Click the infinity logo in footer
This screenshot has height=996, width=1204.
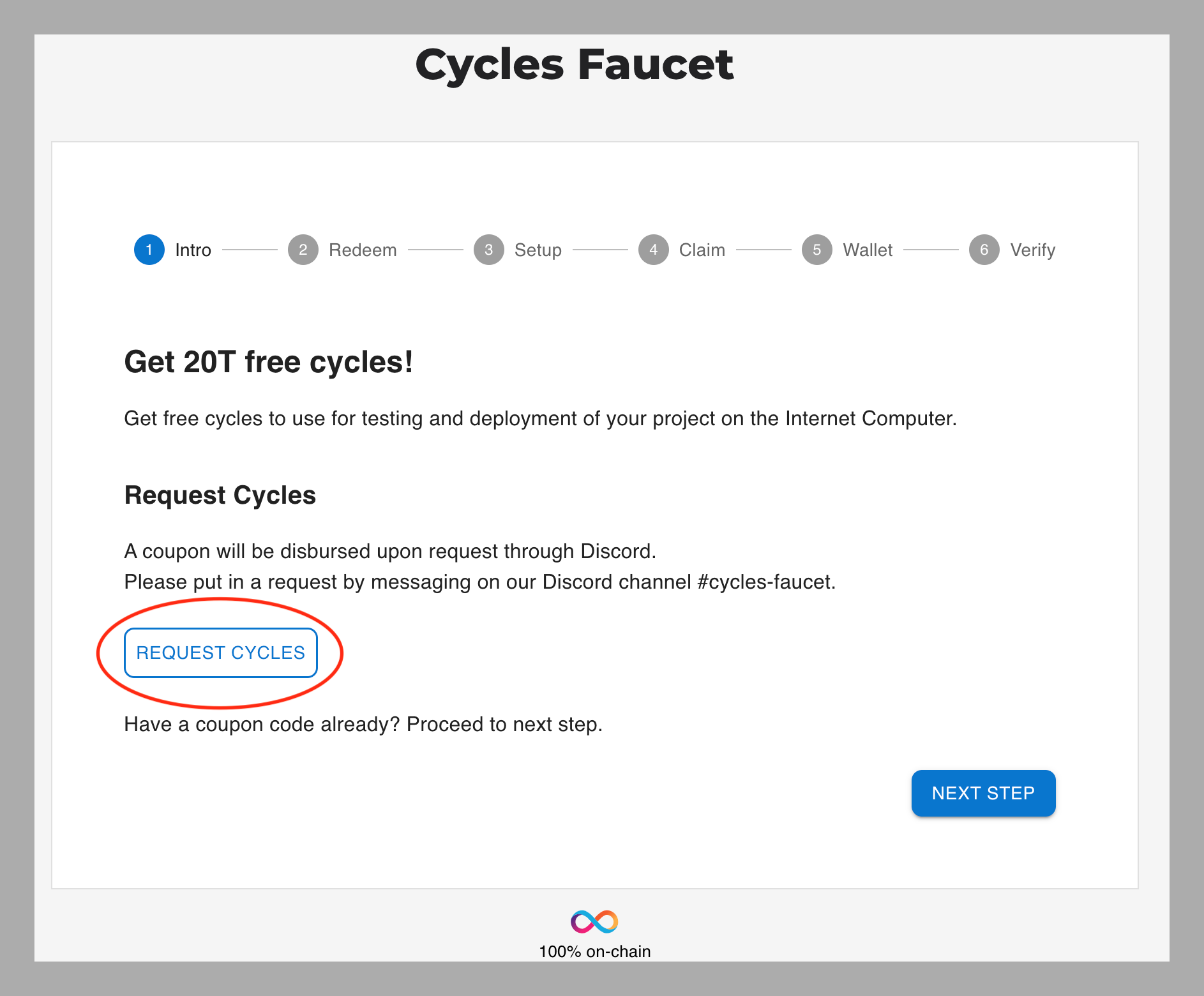point(594,921)
